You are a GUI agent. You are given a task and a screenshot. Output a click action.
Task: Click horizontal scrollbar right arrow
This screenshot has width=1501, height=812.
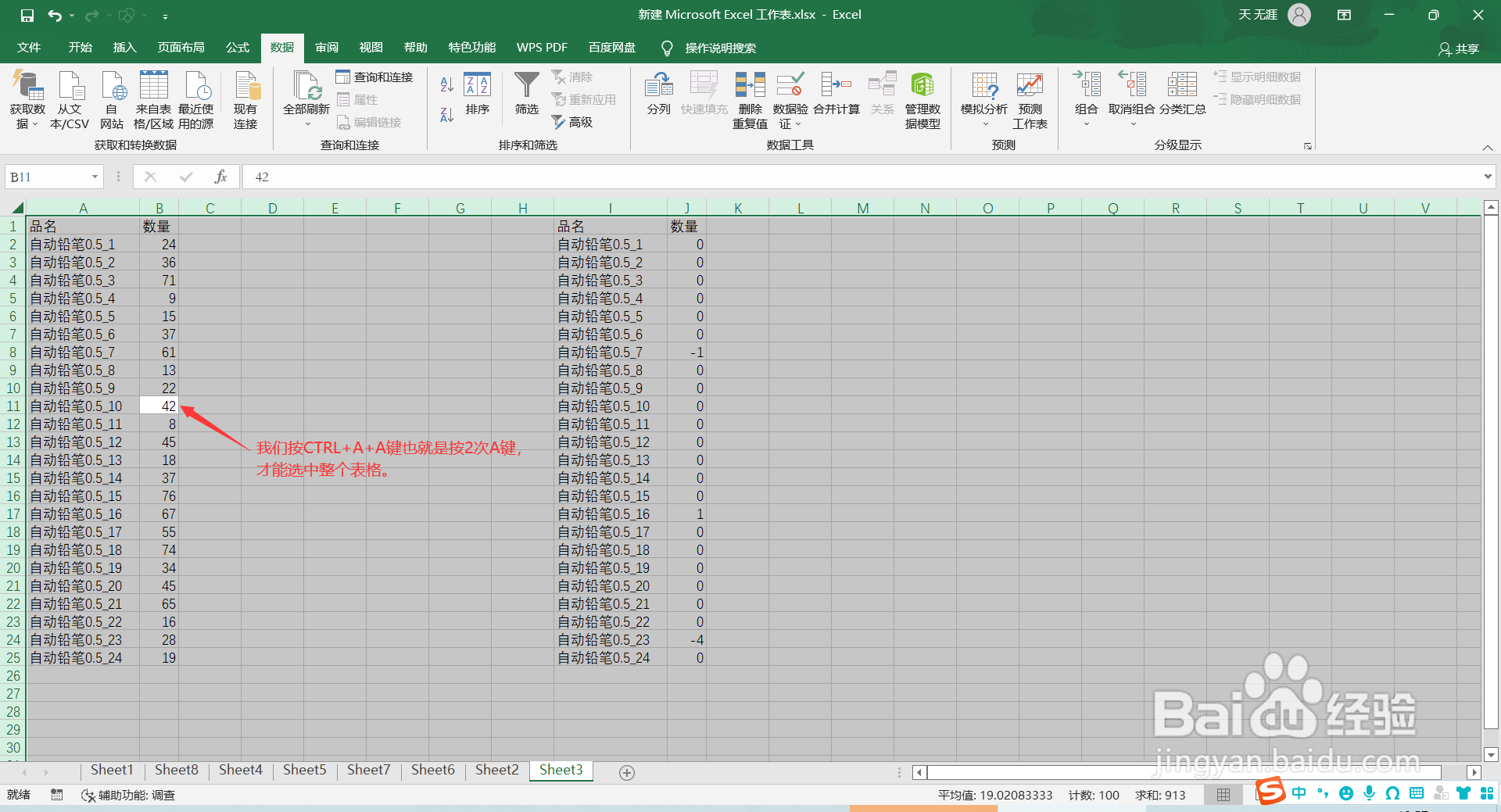click(x=1474, y=772)
